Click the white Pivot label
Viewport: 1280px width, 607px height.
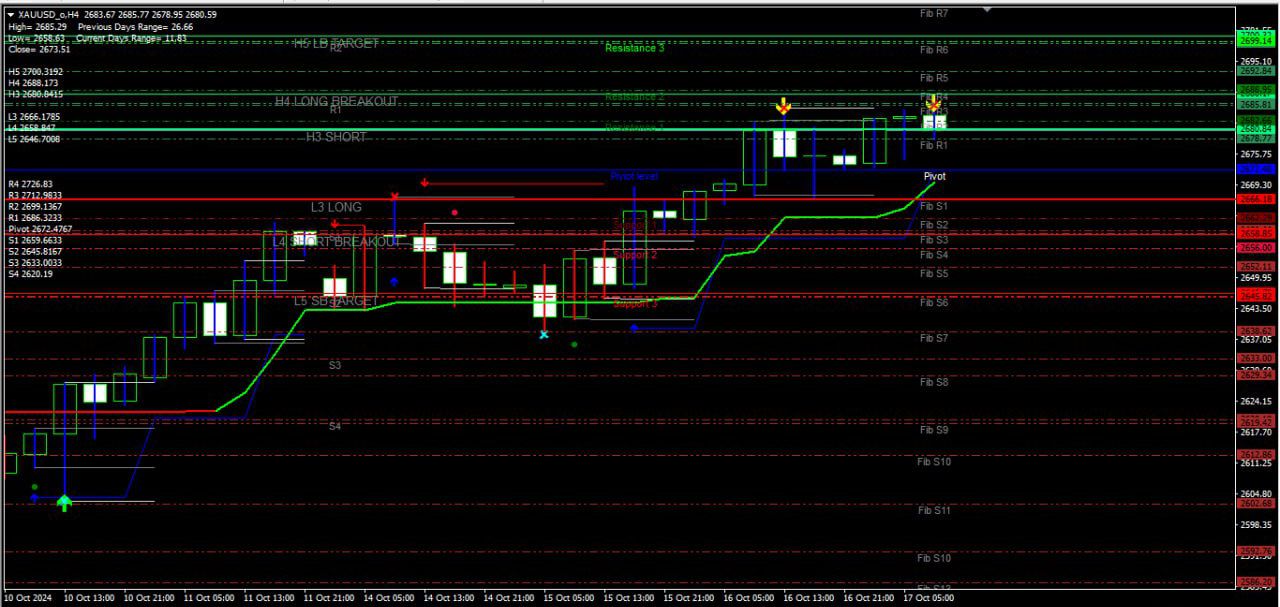(934, 176)
